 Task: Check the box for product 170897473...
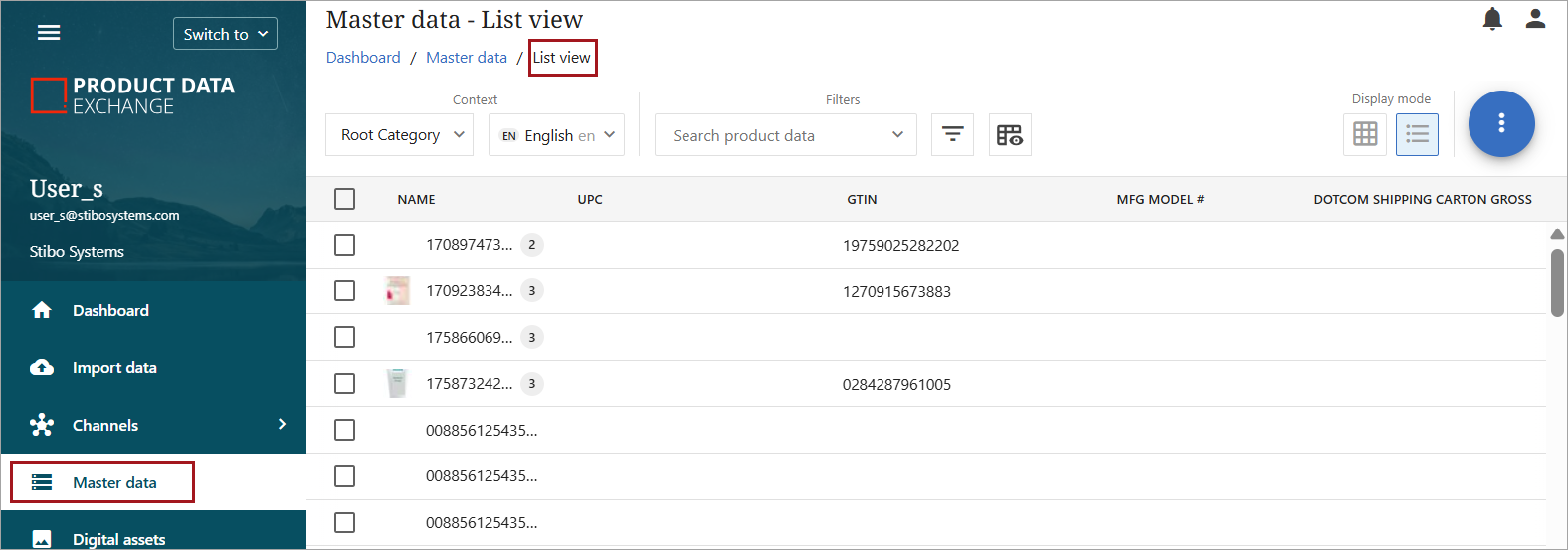coord(345,245)
